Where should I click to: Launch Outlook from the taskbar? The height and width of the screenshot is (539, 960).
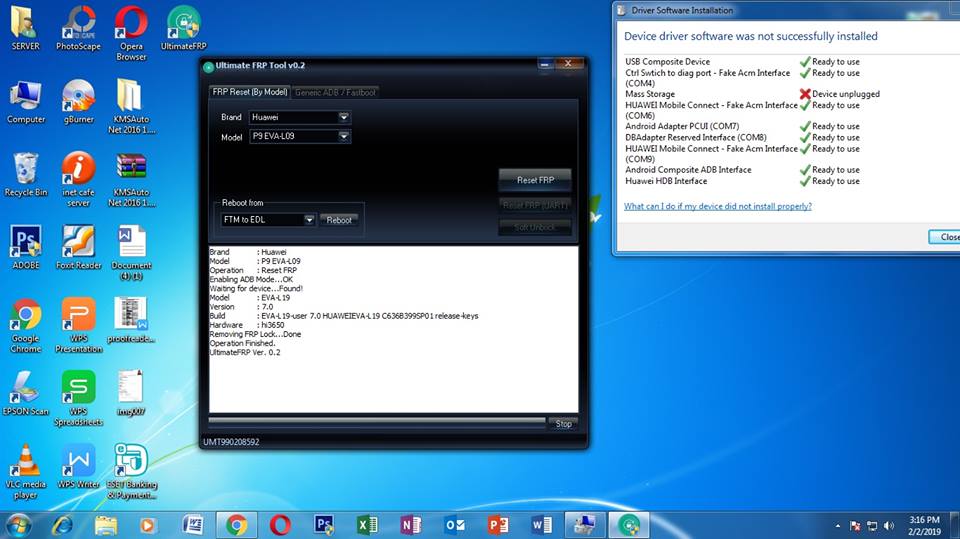pos(455,526)
